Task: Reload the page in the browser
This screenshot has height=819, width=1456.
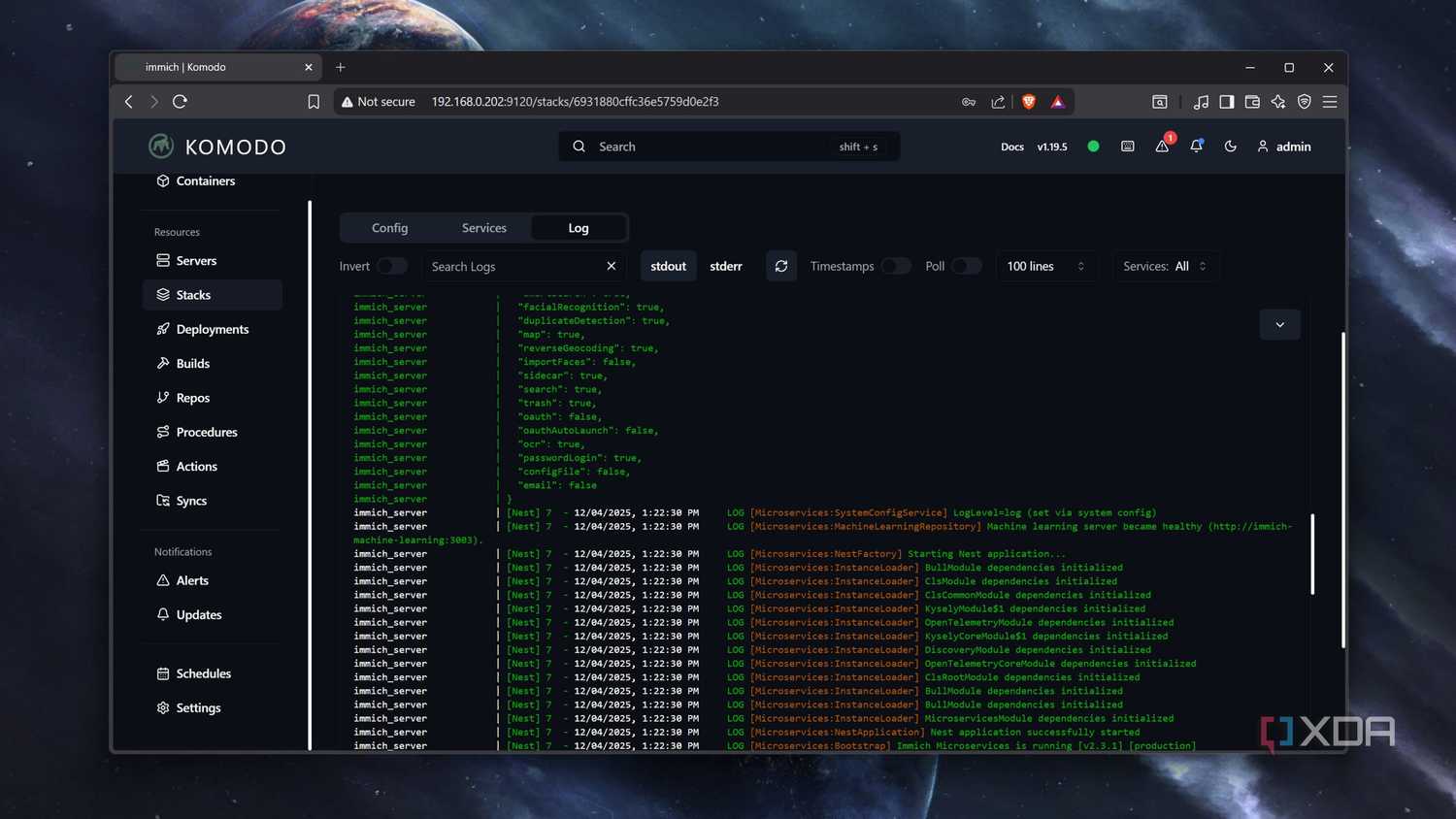Action: click(x=180, y=102)
